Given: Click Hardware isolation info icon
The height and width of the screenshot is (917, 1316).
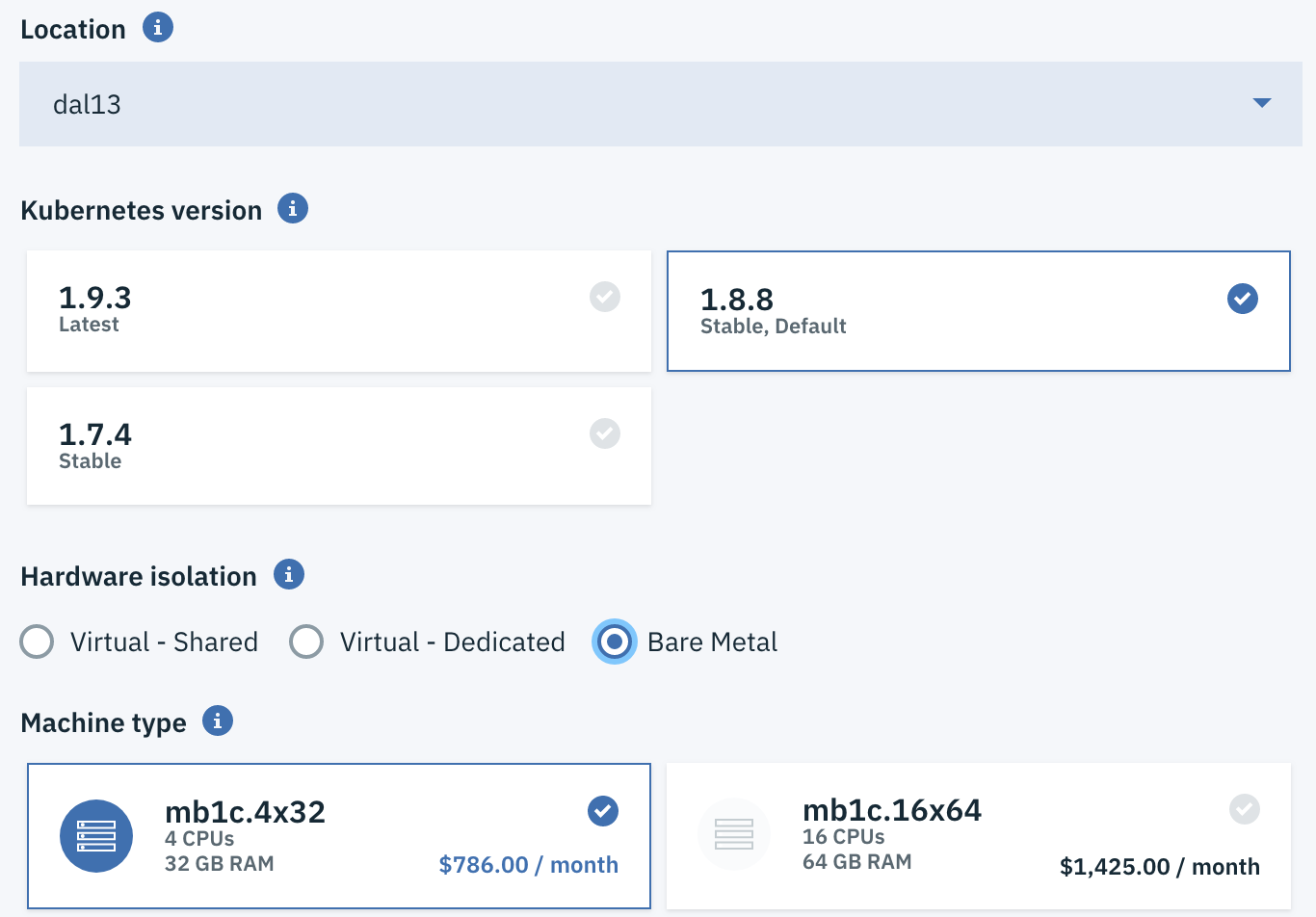Looking at the screenshot, I should (x=289, y=574).
